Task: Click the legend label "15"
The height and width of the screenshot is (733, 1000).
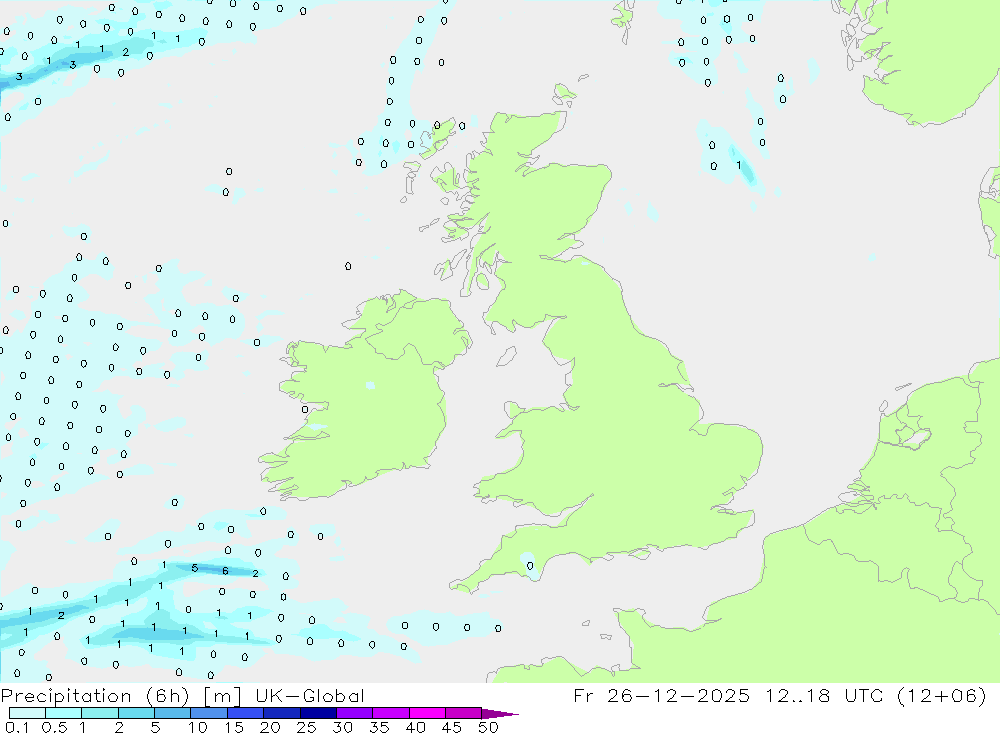Action: pos(234,727)
